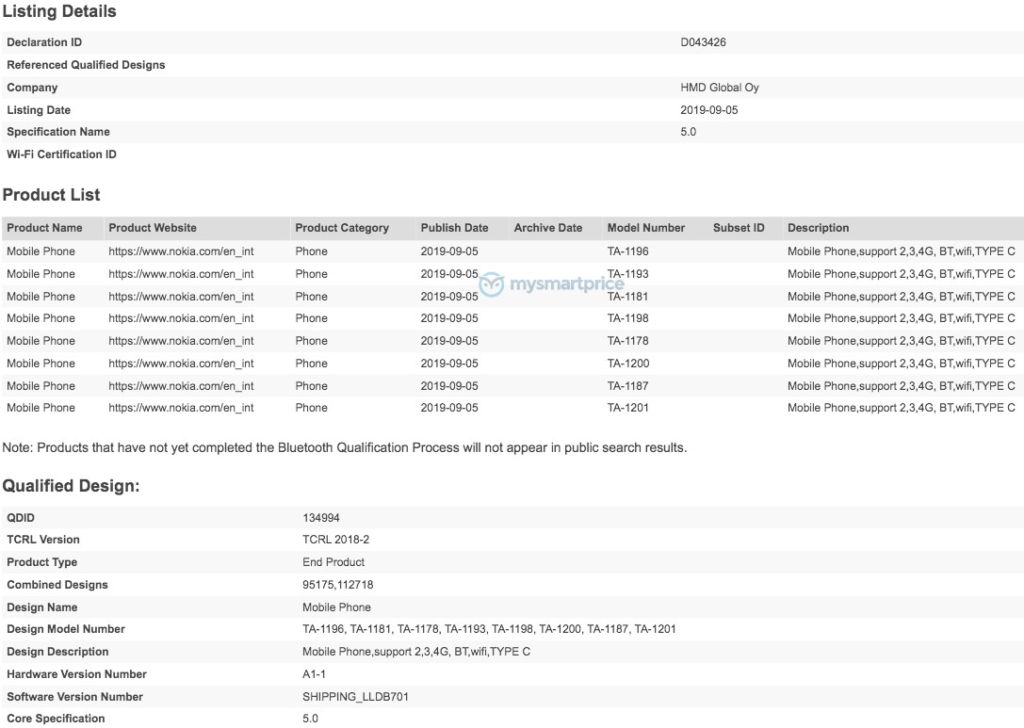Screen dimensions: 1024x728
Task: Click model number TA-1193 in Product List
Action: tap(628, 274)
